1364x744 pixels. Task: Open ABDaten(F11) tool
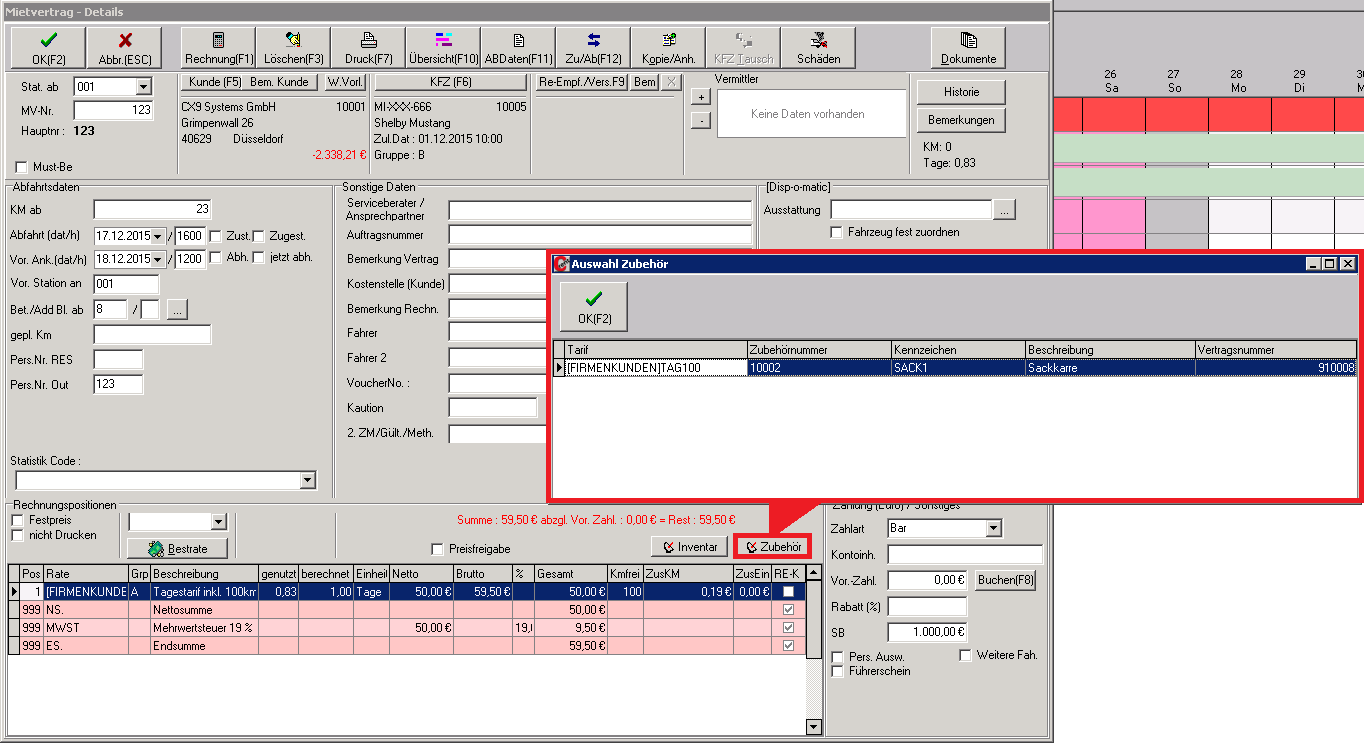[x=518, y=47]
